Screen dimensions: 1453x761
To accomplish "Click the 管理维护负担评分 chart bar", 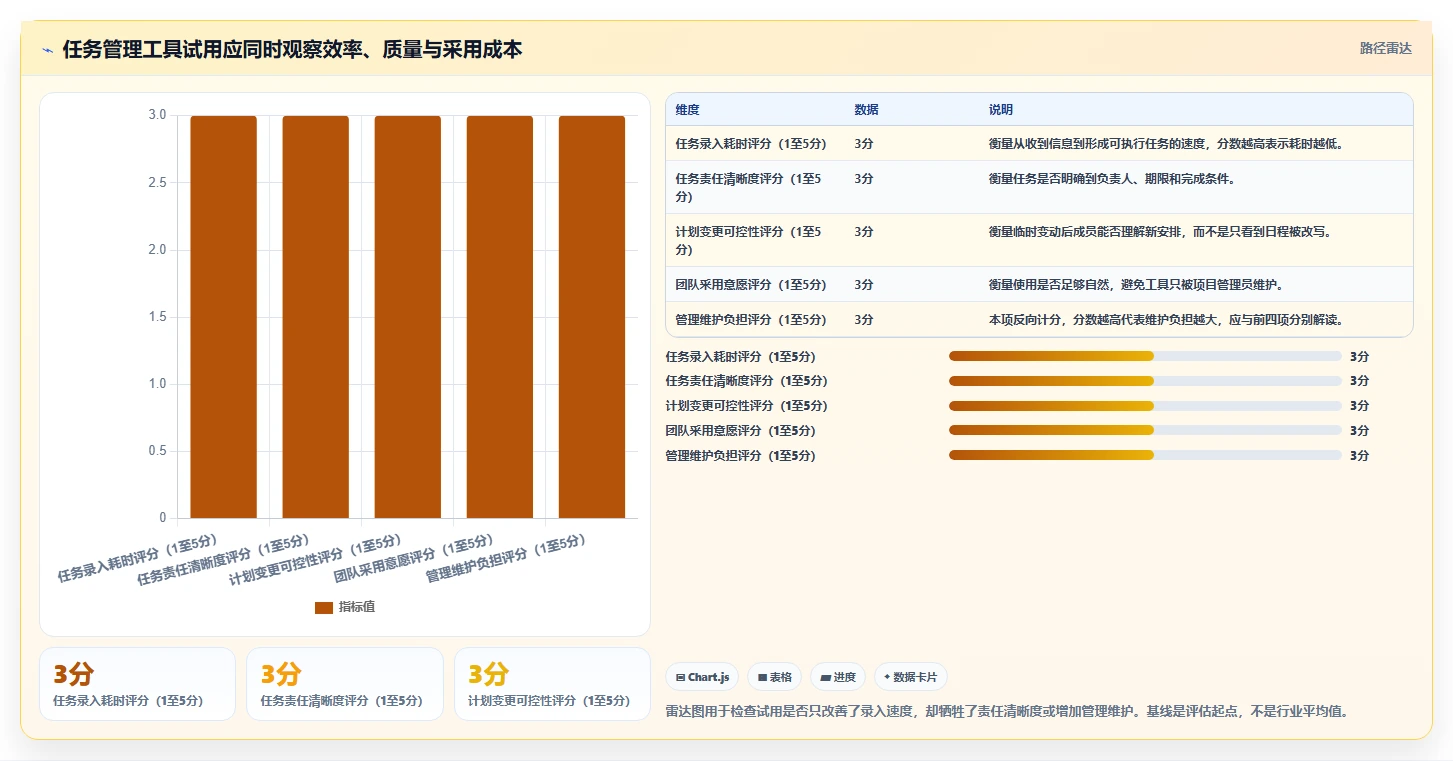I will [x=592, y=317].
